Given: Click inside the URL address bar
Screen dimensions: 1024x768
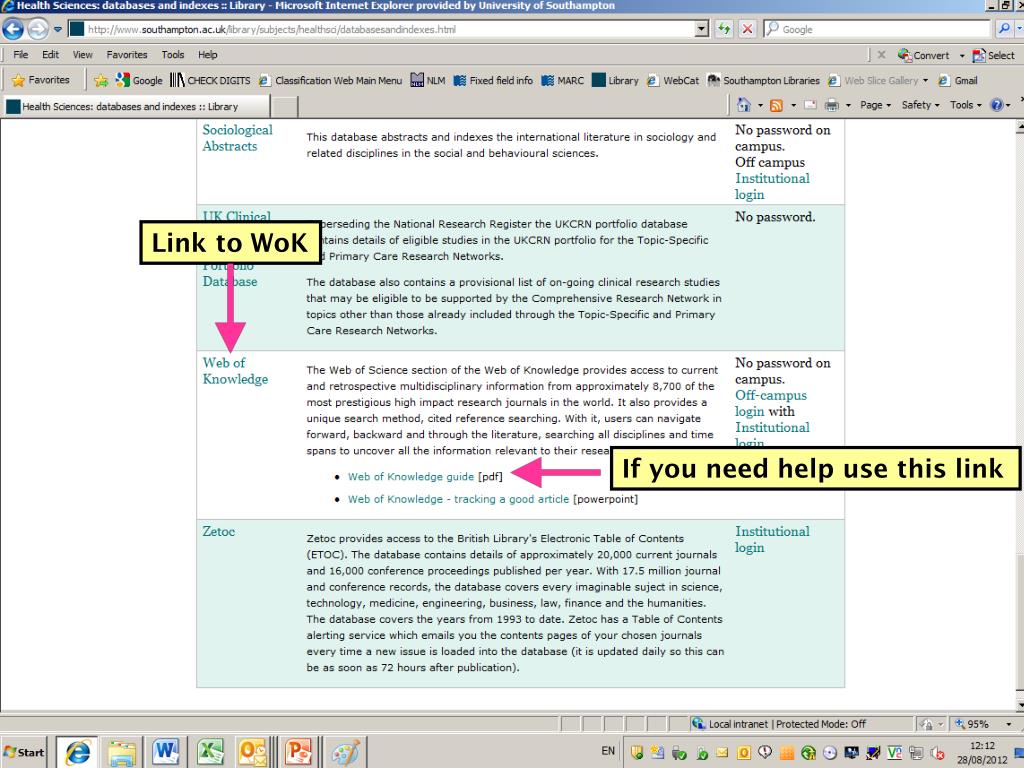Looking at the screenshot, I should [381, 29].
